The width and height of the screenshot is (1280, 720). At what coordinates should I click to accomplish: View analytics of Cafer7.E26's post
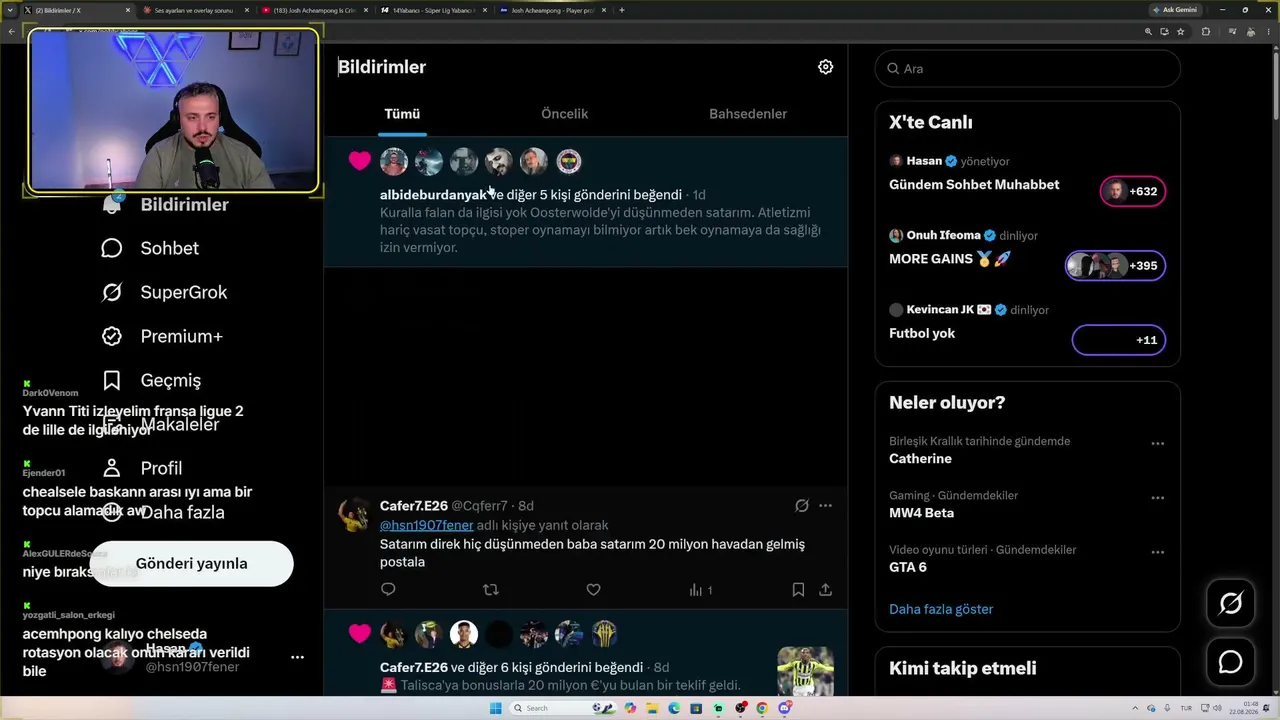700,590
